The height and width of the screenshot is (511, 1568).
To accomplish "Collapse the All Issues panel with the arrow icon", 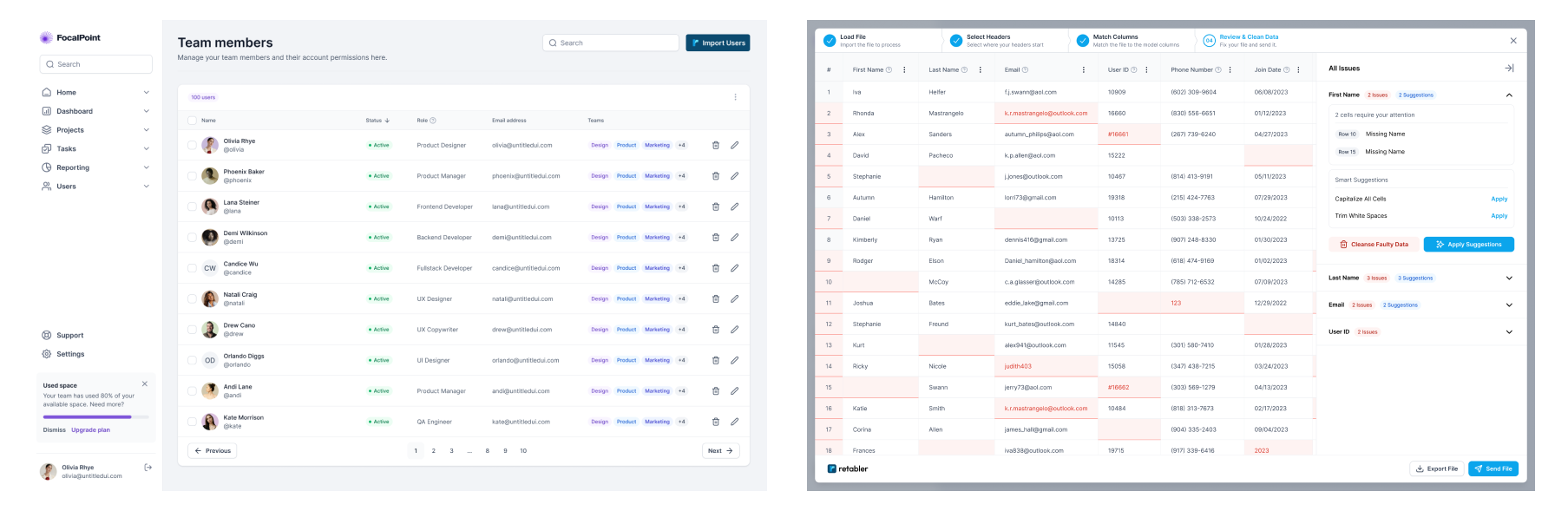I will [1509, 68].
